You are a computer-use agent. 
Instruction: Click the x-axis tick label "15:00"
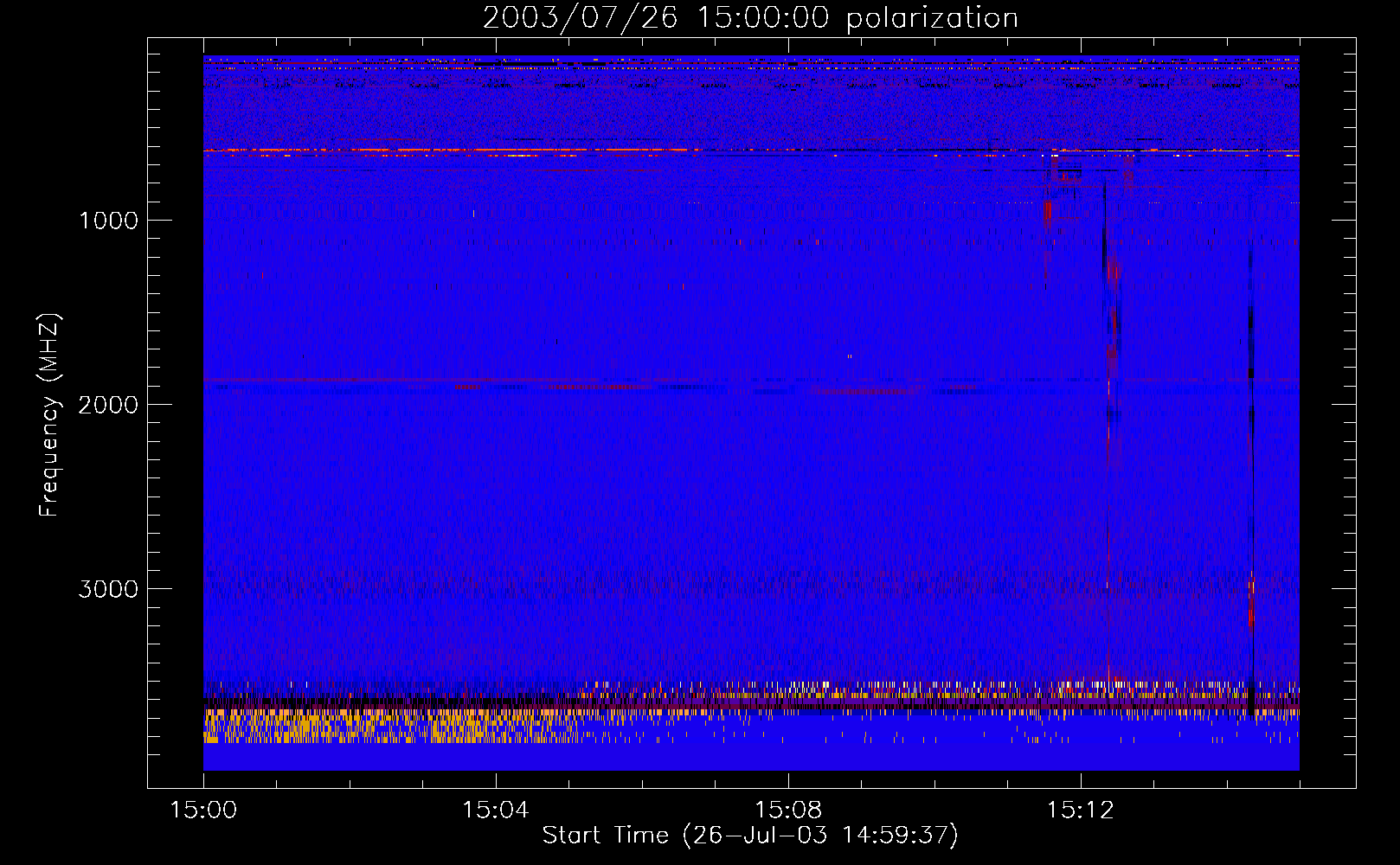(203, 811)
